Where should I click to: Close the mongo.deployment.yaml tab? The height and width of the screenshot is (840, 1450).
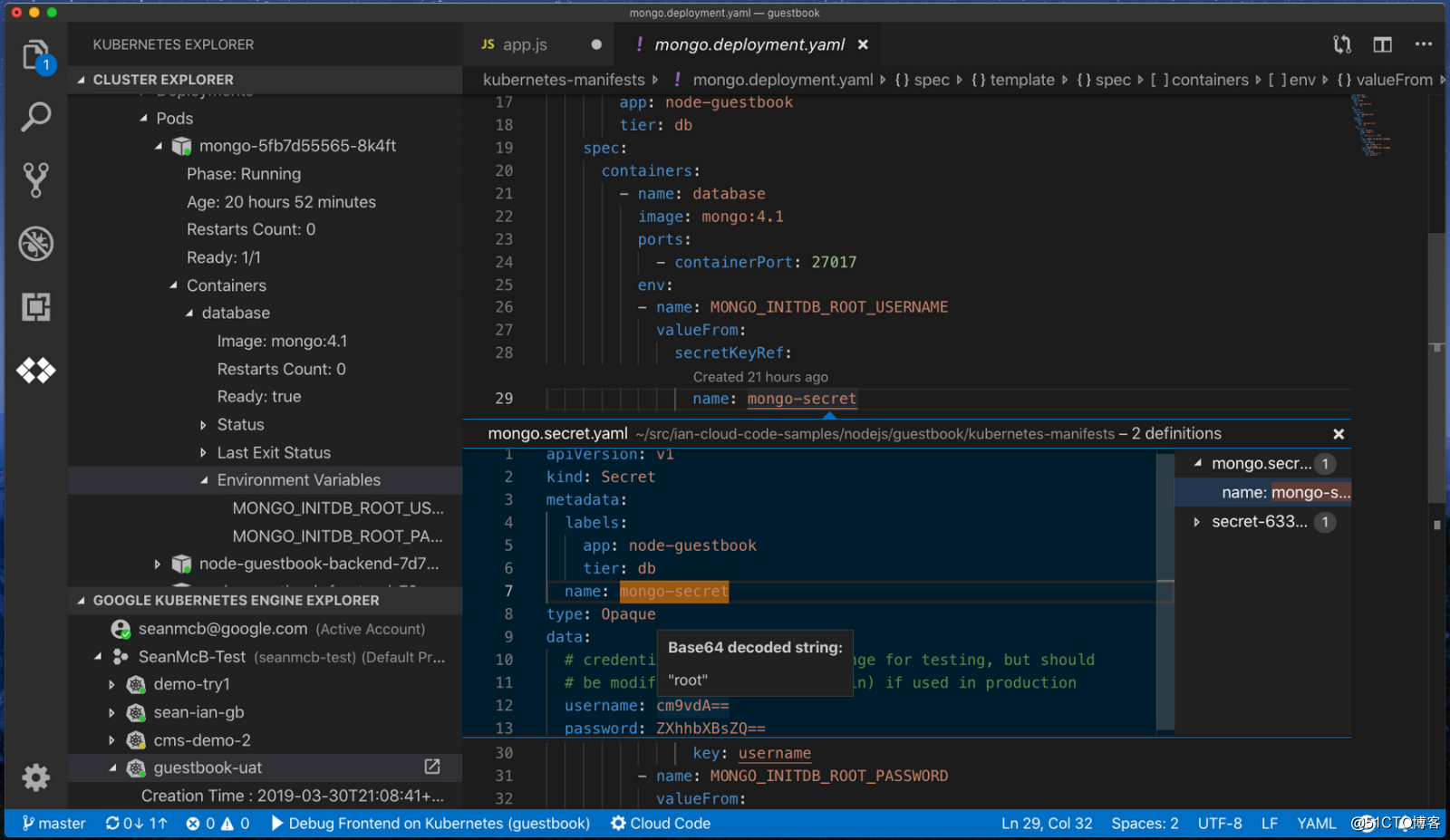[x=863, y=44]
